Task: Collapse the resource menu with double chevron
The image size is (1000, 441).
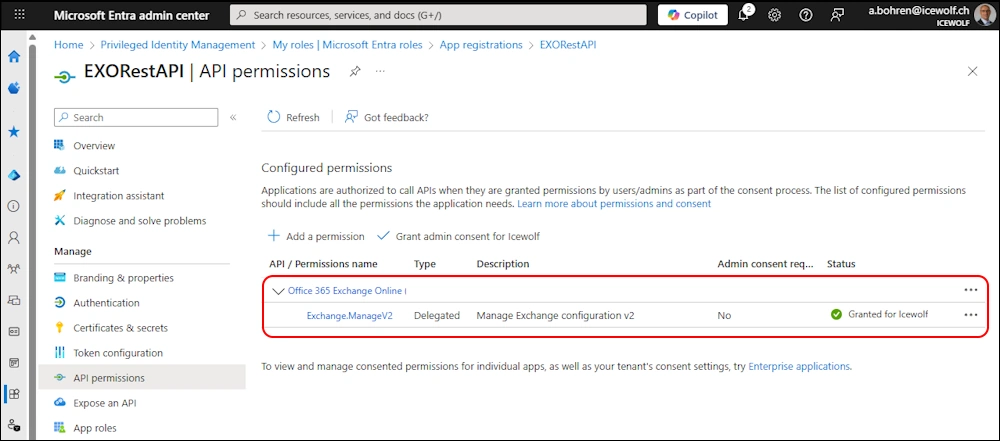Action: click(x=233, y=117)
